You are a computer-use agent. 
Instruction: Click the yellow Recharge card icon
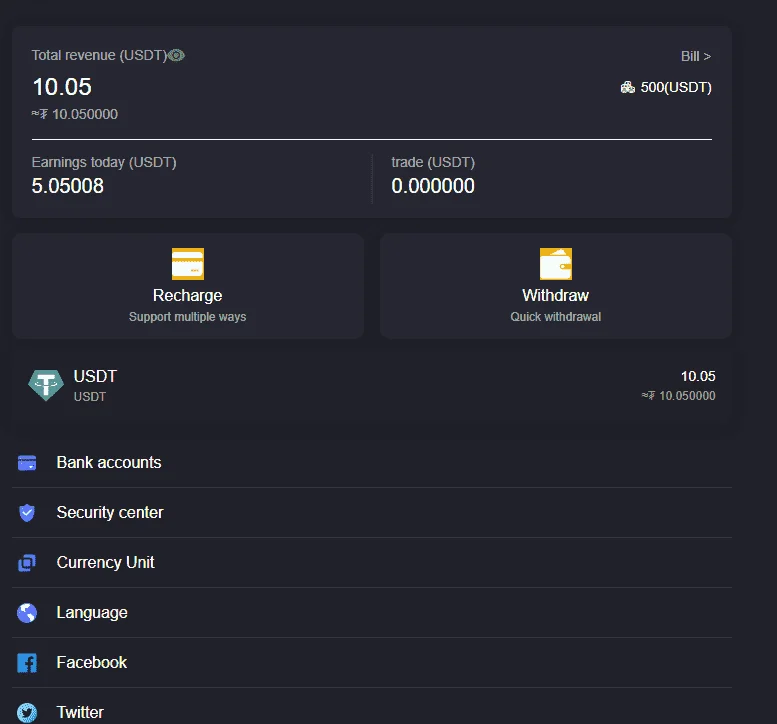(x=188, y=264)
